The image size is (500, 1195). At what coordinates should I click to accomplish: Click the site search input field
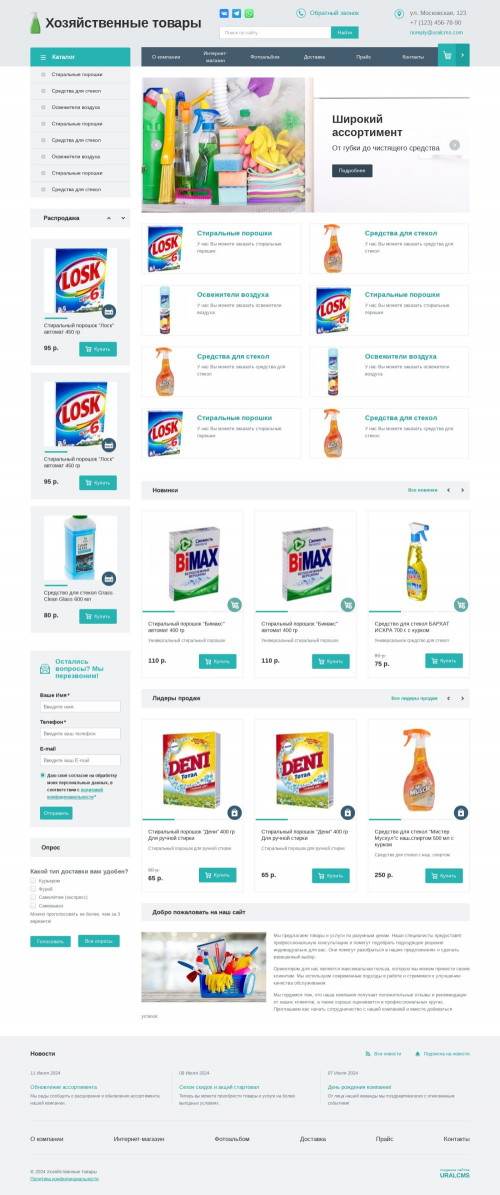tap(275, 33)
